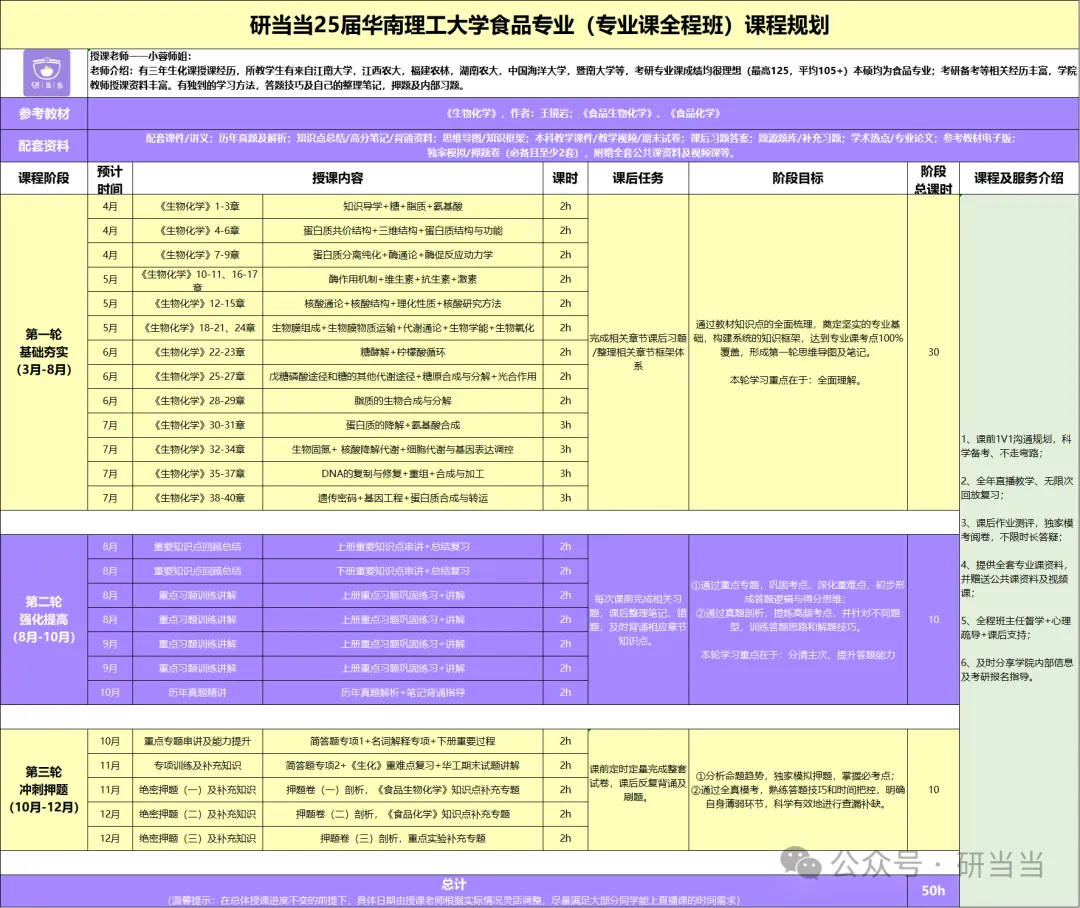Select the title 研当当25届华南理工大学食品专业 课程规划
Screen dimensions: 1080x908
click(539, 25)
